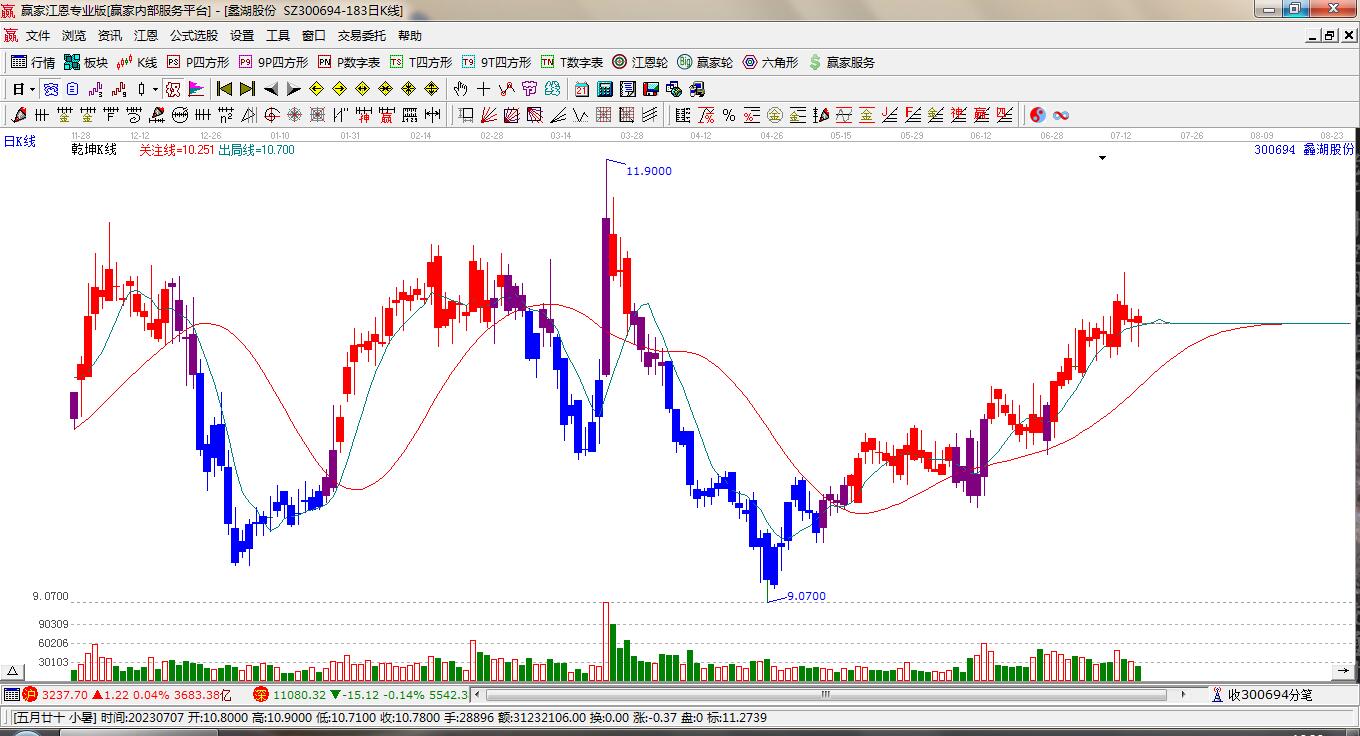Click the scrollbar right arrow

[1184, 694]
